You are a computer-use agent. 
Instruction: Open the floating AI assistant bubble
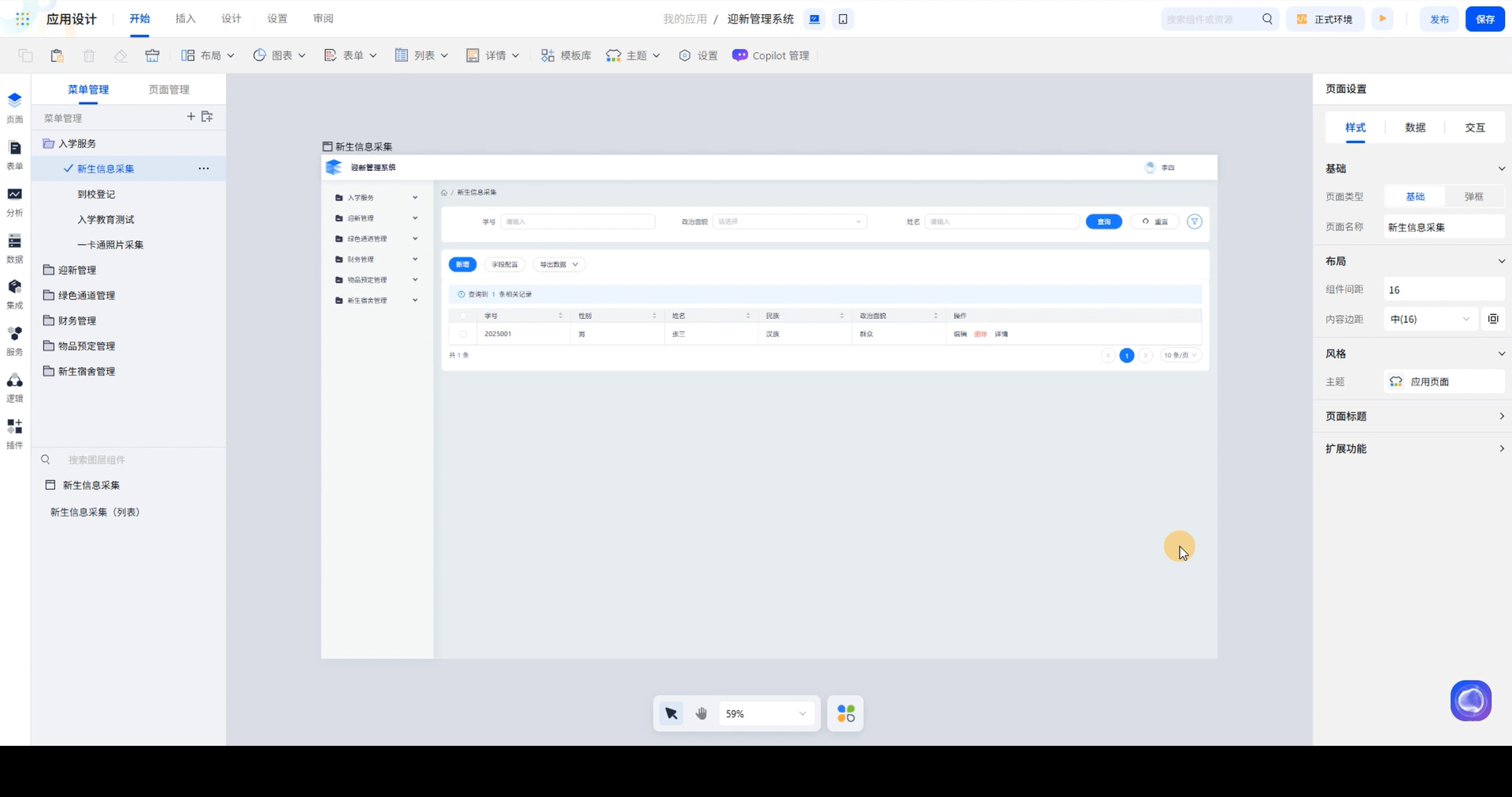1470,700
